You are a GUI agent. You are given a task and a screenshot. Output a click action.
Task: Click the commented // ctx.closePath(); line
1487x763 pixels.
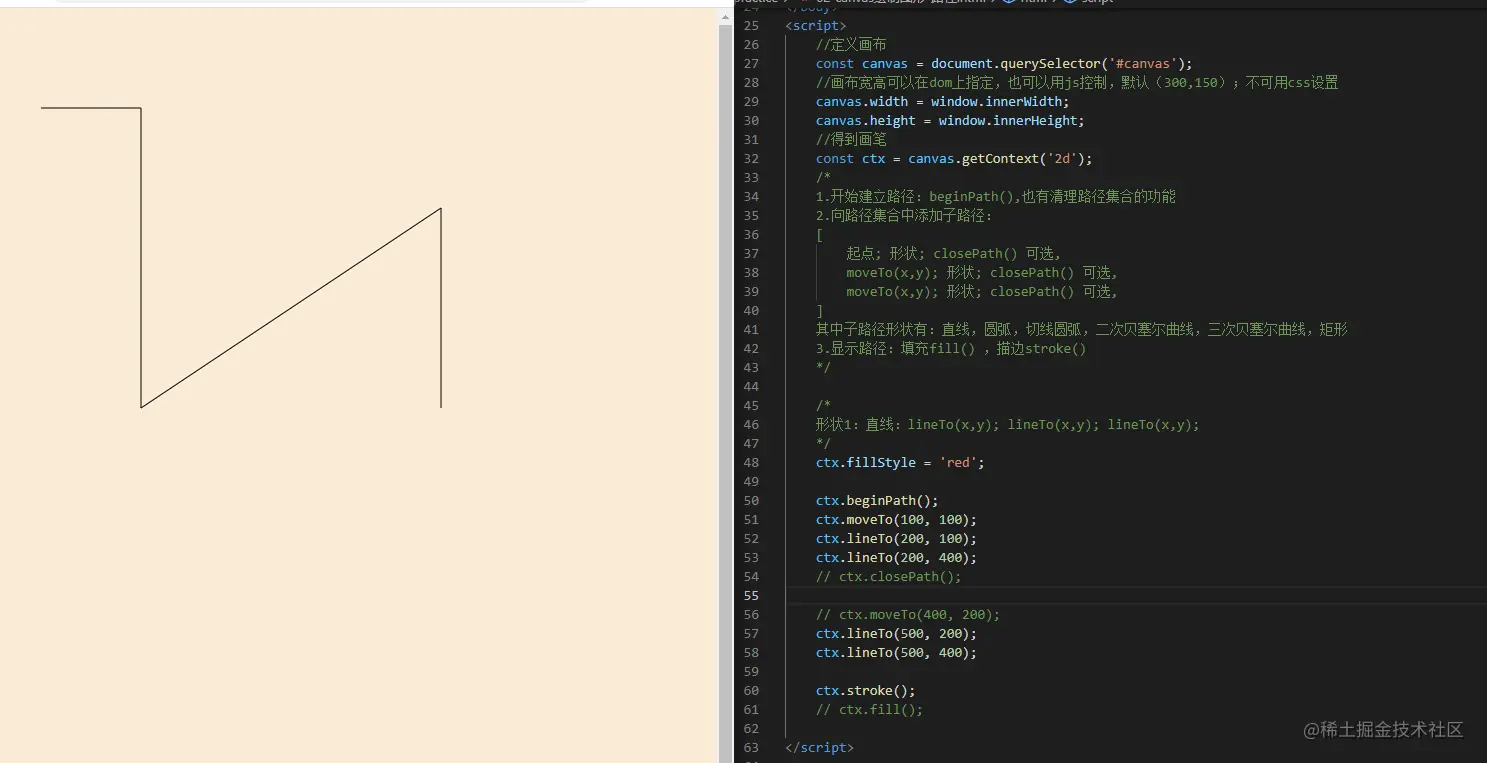pyautogui.click(x=888, y=576)
